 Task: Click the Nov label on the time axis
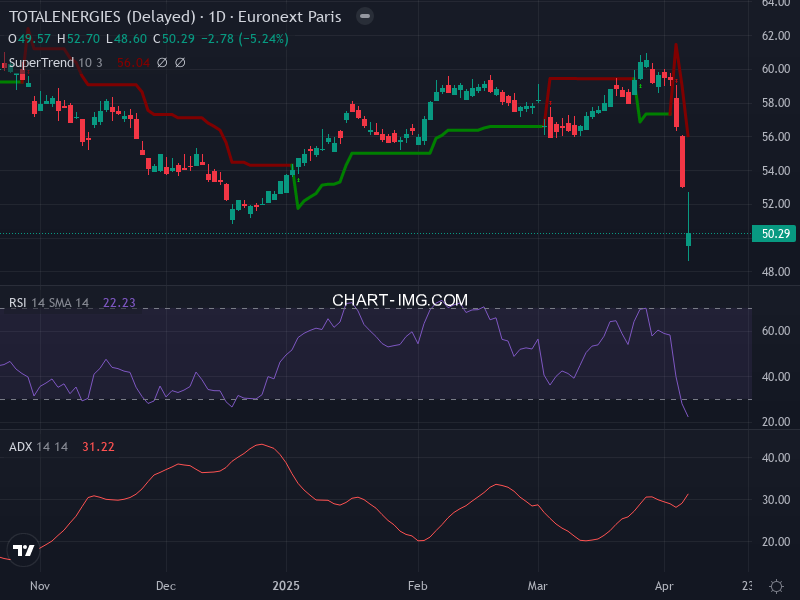tap(40, 586)
